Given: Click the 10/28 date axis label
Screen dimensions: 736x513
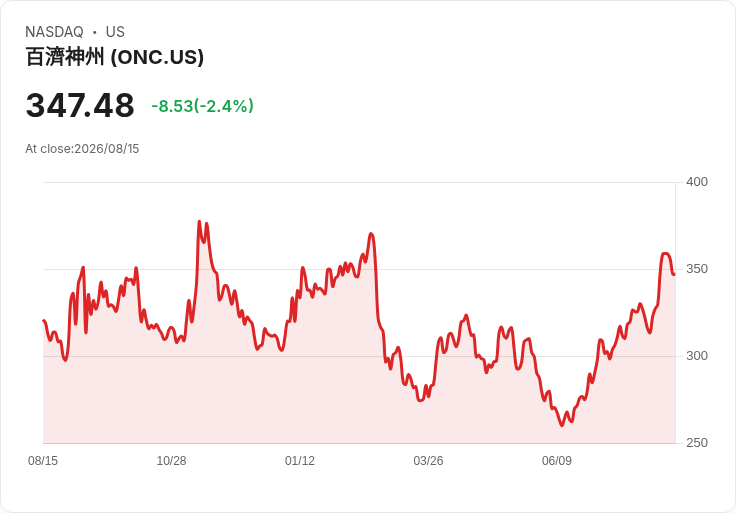Looking at the screenshot, I should coord(171,460).
